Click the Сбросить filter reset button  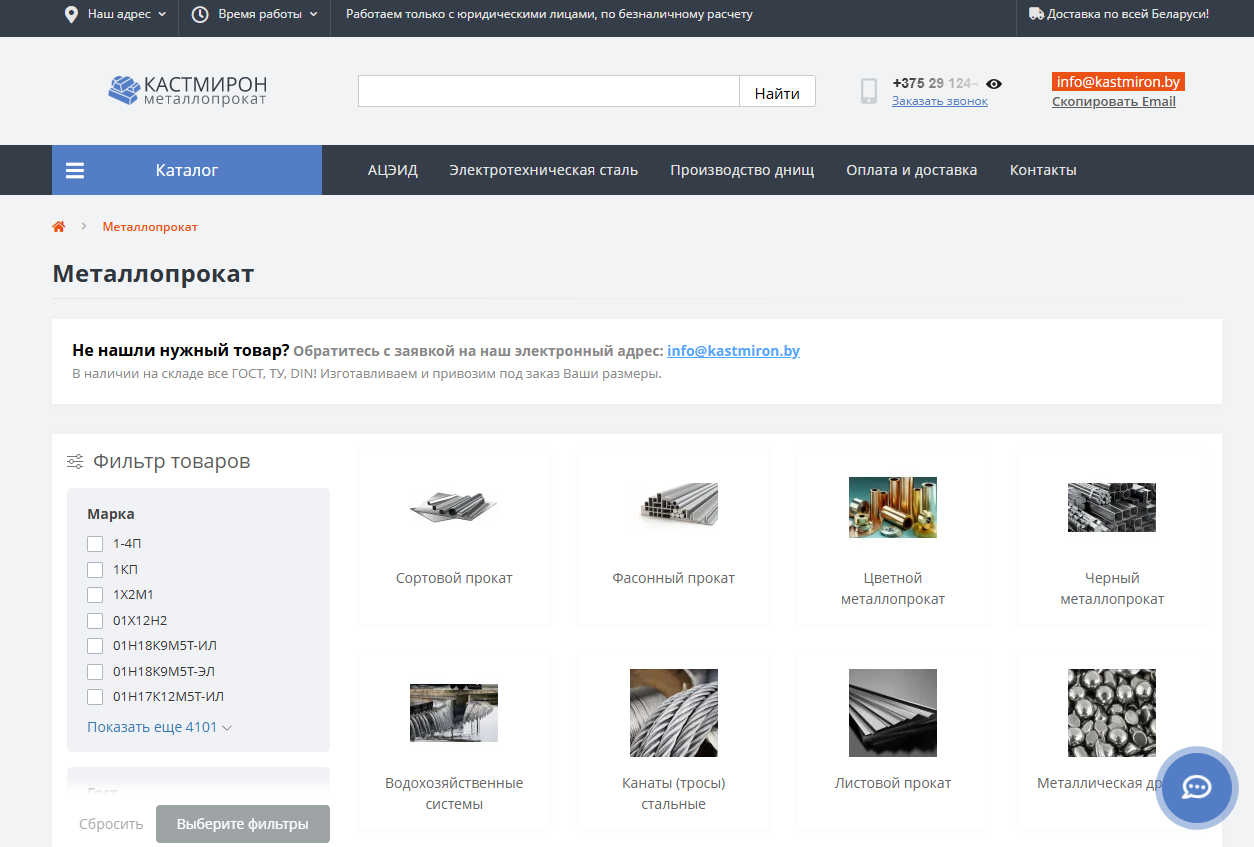111,824
